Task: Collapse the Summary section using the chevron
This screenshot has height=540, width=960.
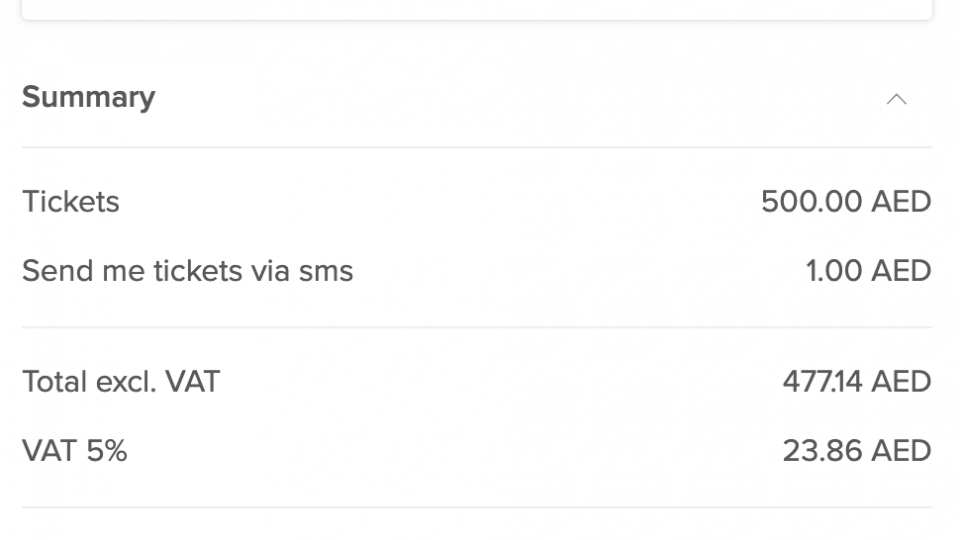Action: click(896, 99)
